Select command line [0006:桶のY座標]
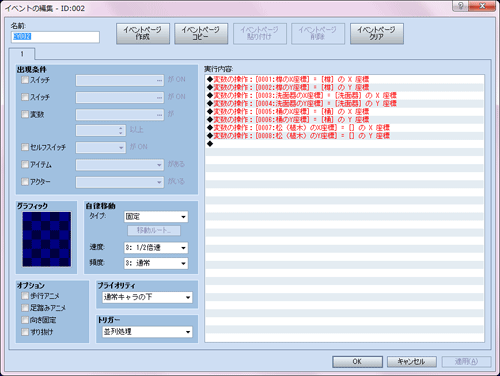The height and width of the screenshot is (376, 500). tap(344, 119)
